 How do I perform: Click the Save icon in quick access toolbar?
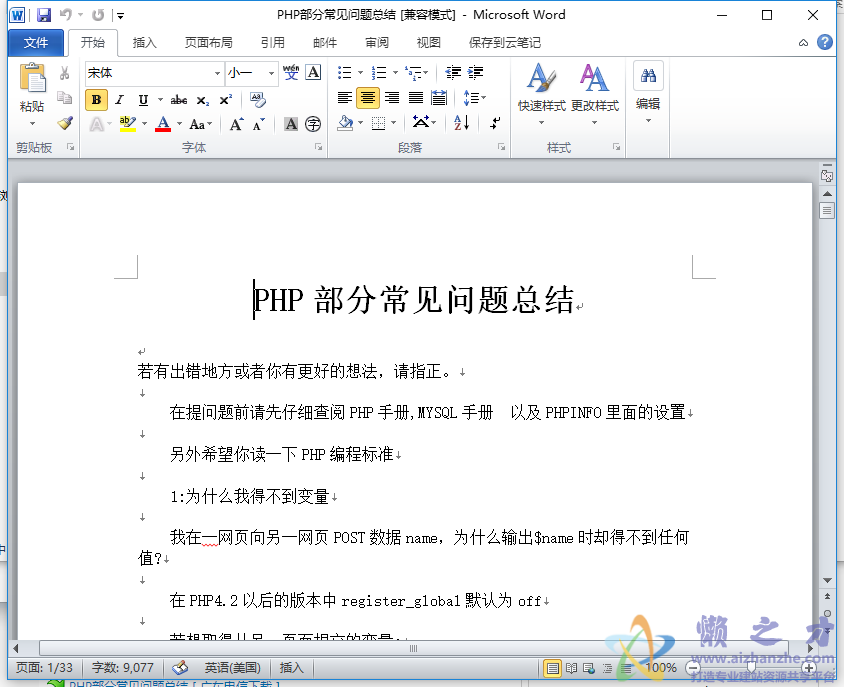point(44,15)
